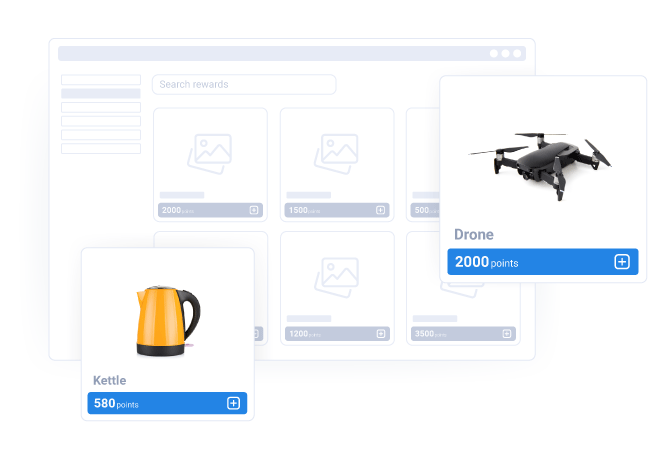Screen dimensions: 665x450
Task: Add the 1500 points reward using its plus icon
Action: [x=380, y=210]
